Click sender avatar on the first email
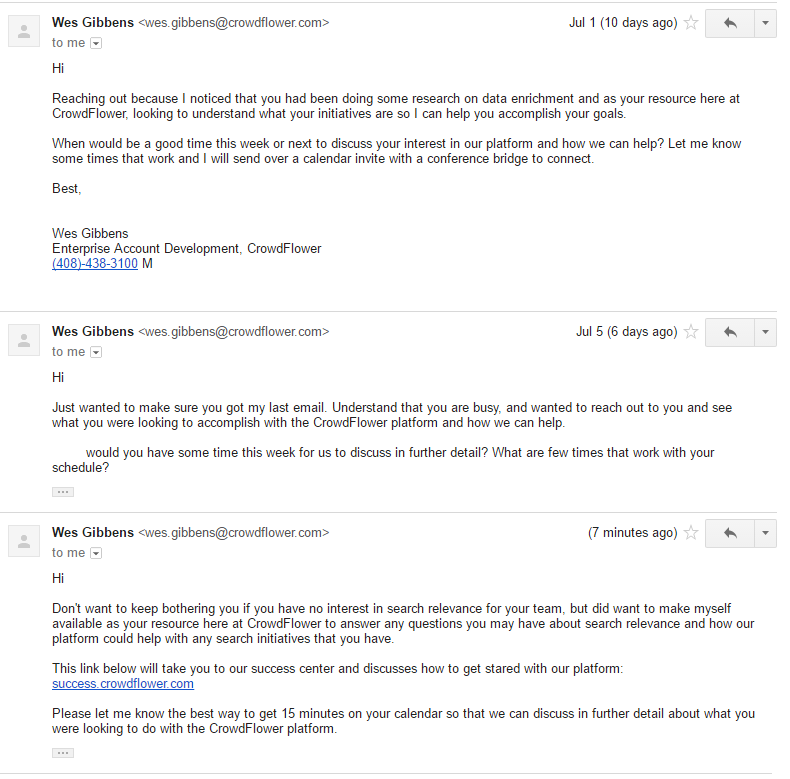 pos(24,32)
